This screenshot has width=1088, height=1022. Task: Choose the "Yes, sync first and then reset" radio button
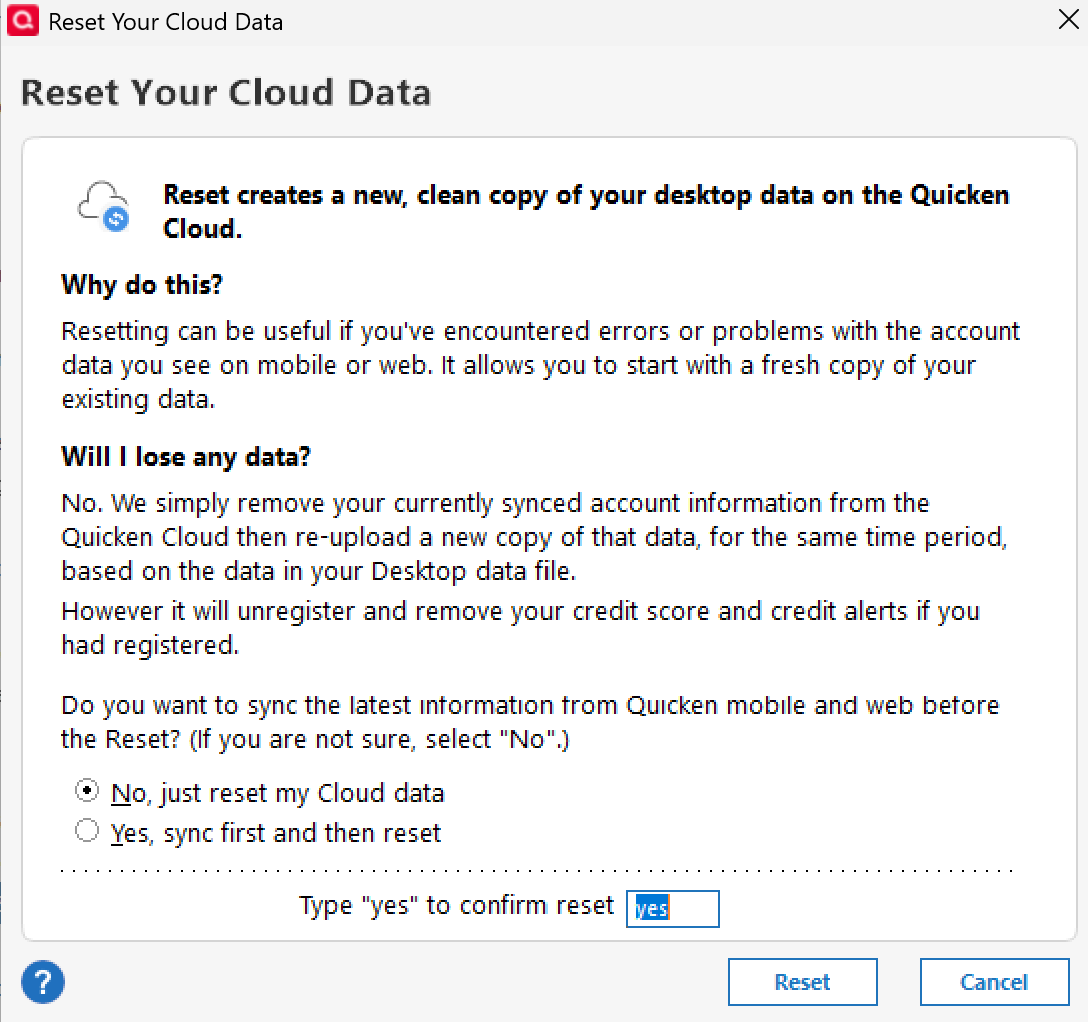tap(88, 830)
